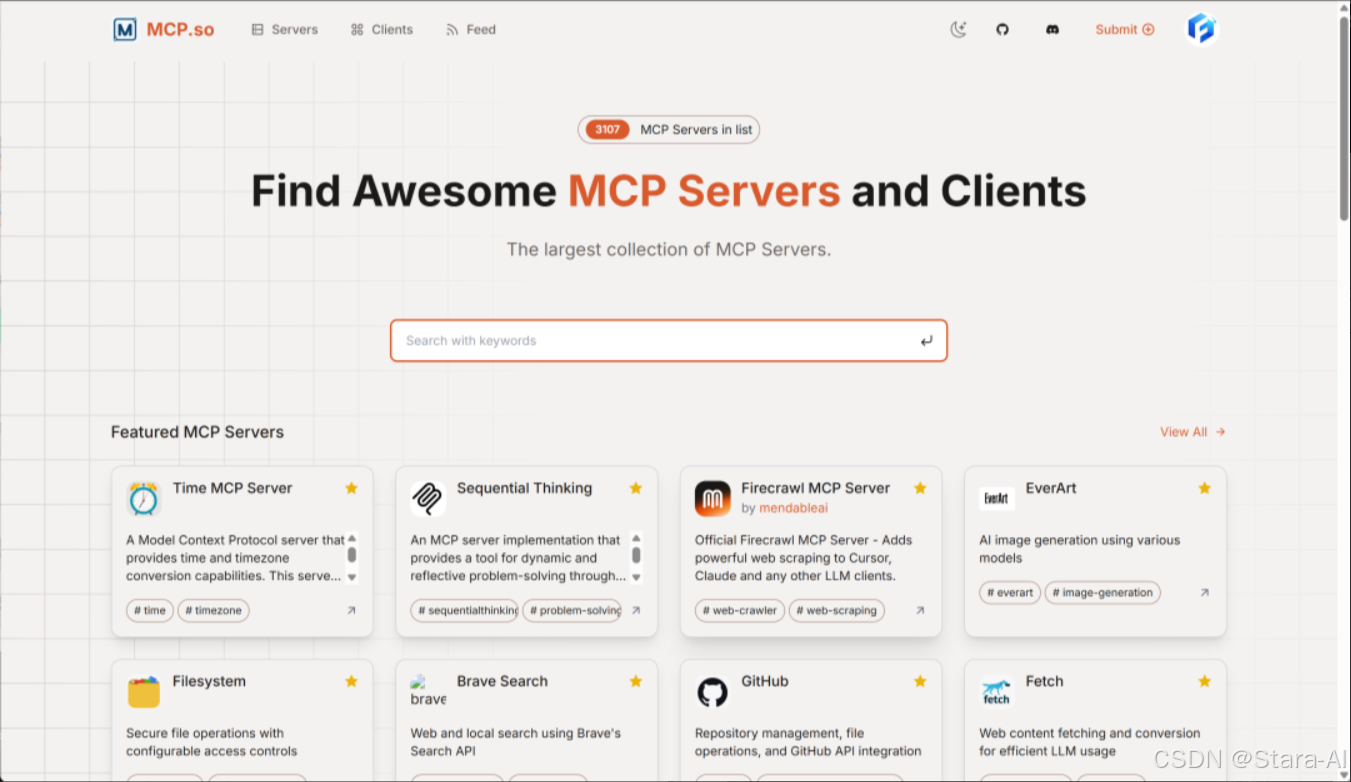
Task: Select the # time tag
Action: click(150, 610)
